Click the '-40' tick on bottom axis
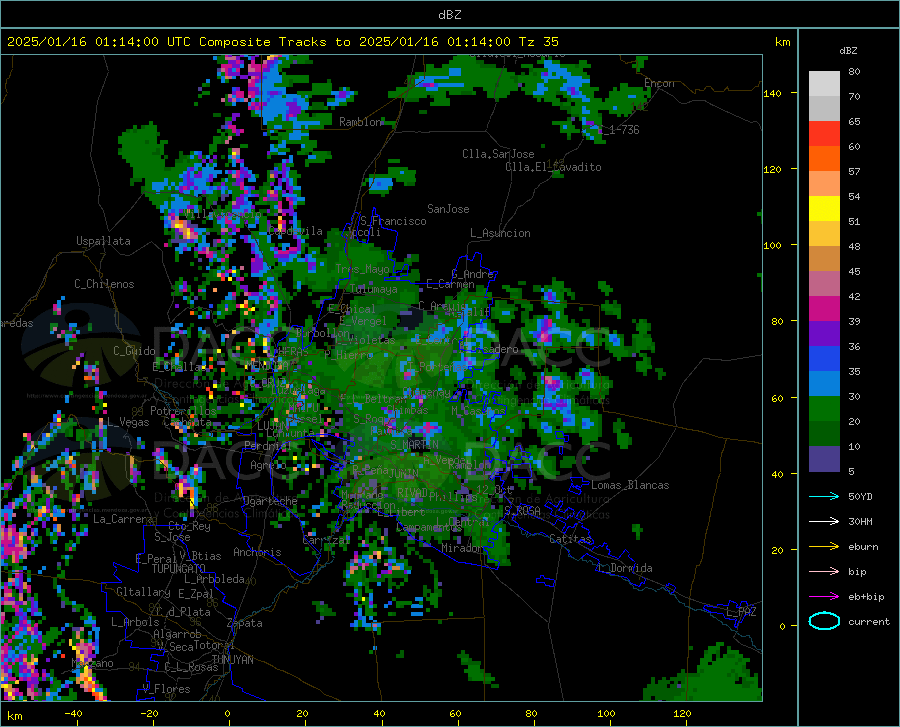Screen dimensions: 900x727 [x=73, y=713]
